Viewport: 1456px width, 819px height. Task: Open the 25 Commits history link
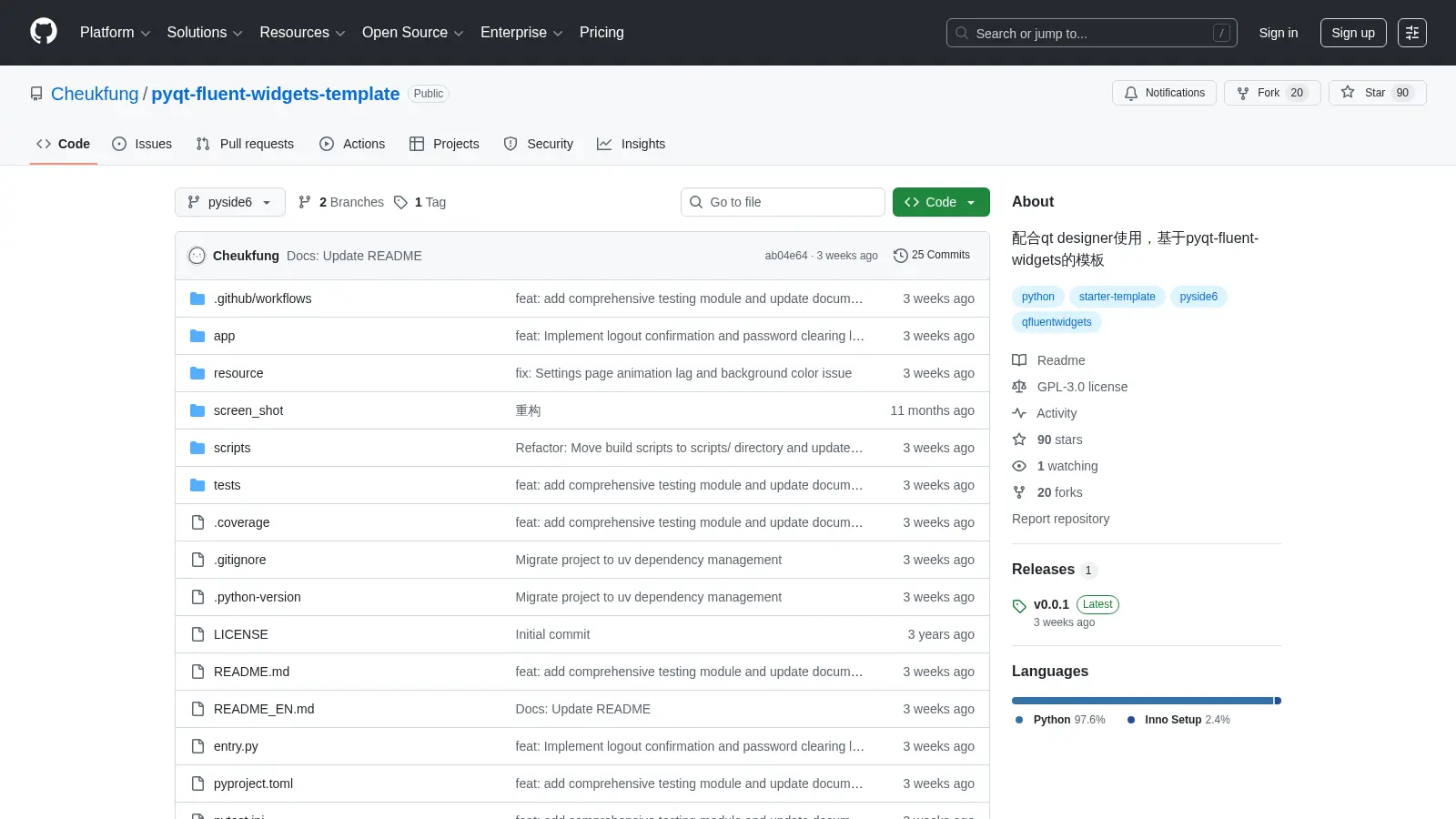pos(932,256)
